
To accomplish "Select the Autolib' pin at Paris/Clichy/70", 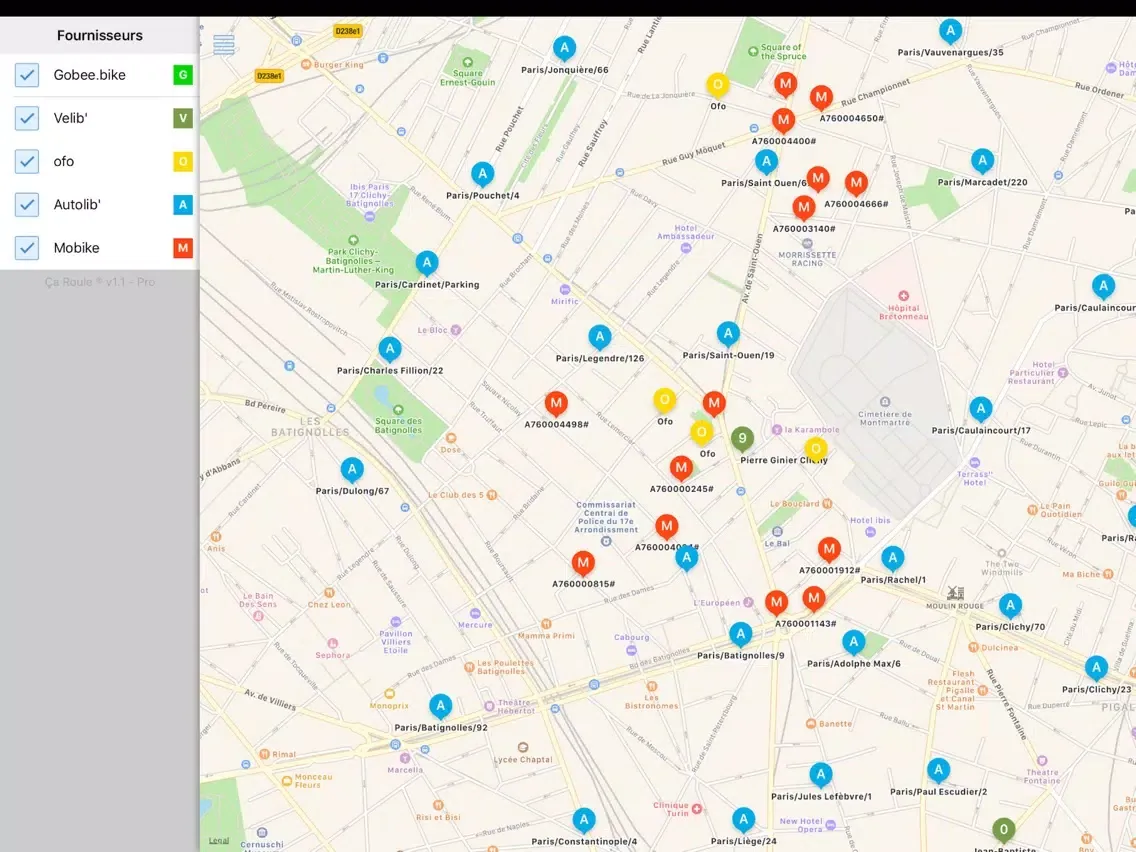I will tap(1010, 605).
